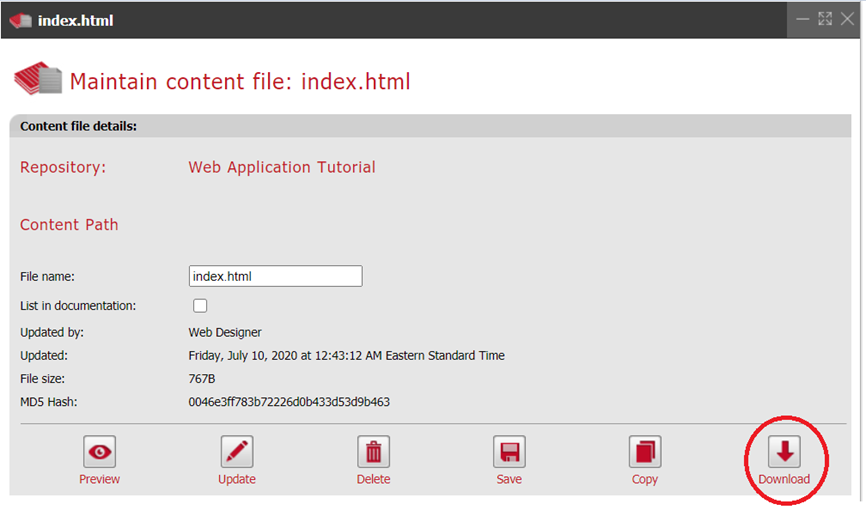Hit the Download arrow icon
Screen dimensions: 866x510
pos(784,452)
